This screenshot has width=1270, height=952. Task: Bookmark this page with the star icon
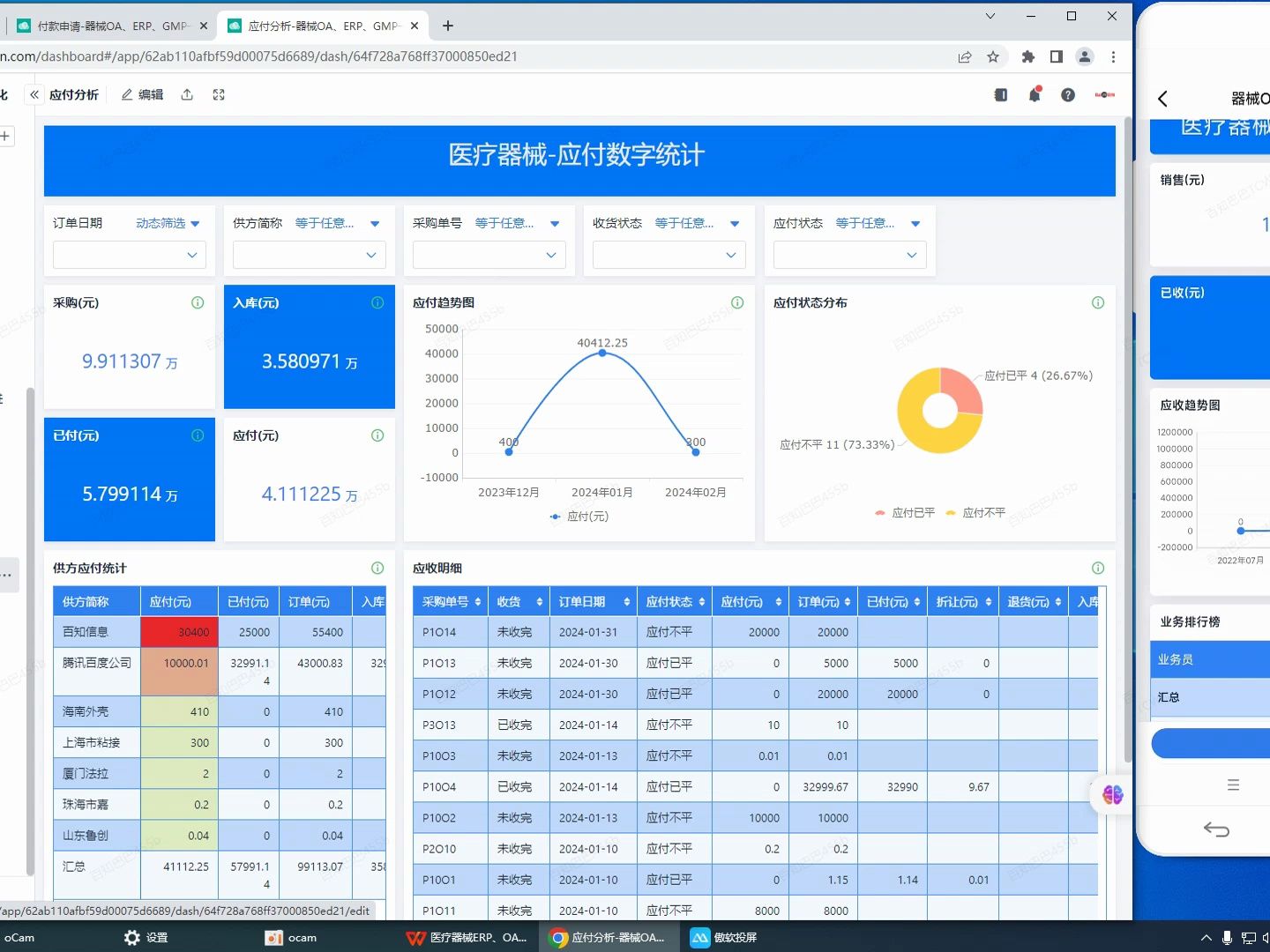[x=993, y=56]
